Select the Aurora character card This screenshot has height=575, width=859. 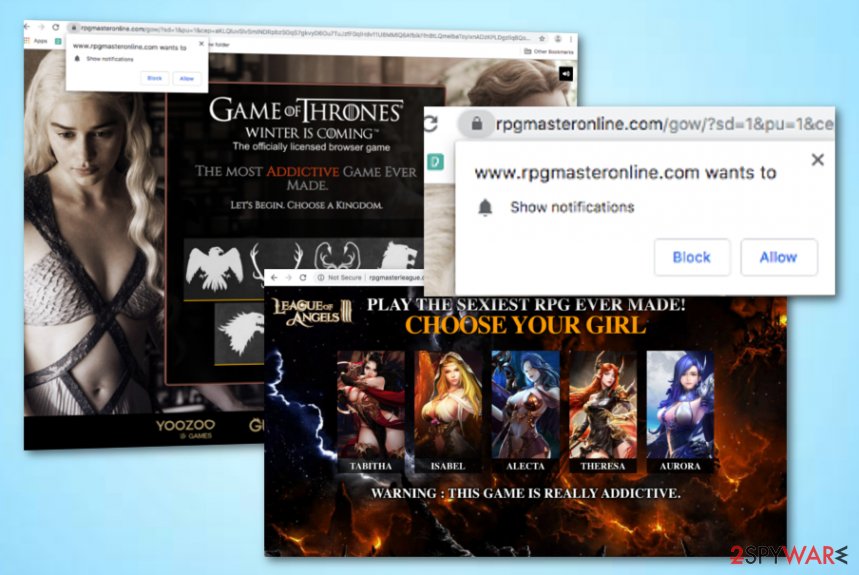click(x=680, y=411)
